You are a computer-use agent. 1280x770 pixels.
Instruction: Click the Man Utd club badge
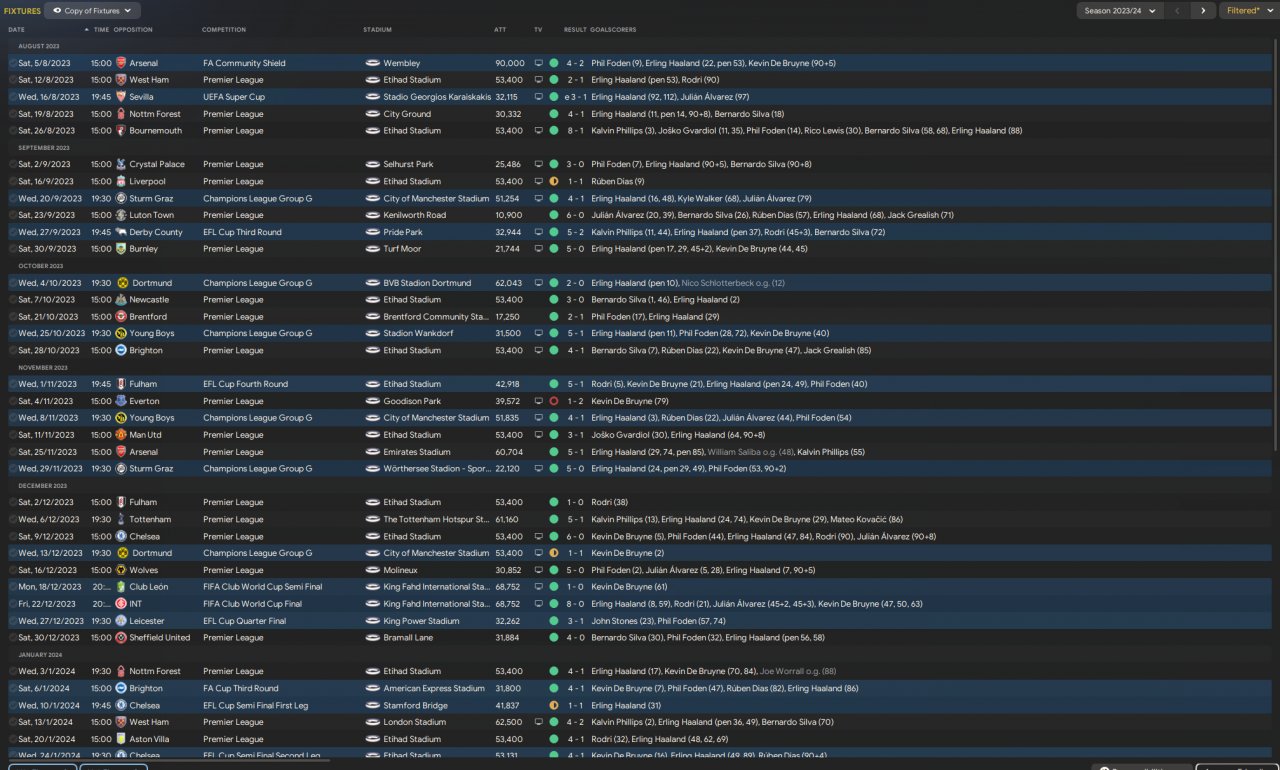pos(121,436)
